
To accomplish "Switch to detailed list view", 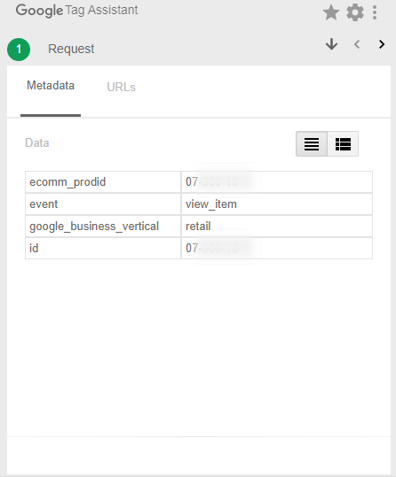I will pyautogui.click(x=343, y=144).
